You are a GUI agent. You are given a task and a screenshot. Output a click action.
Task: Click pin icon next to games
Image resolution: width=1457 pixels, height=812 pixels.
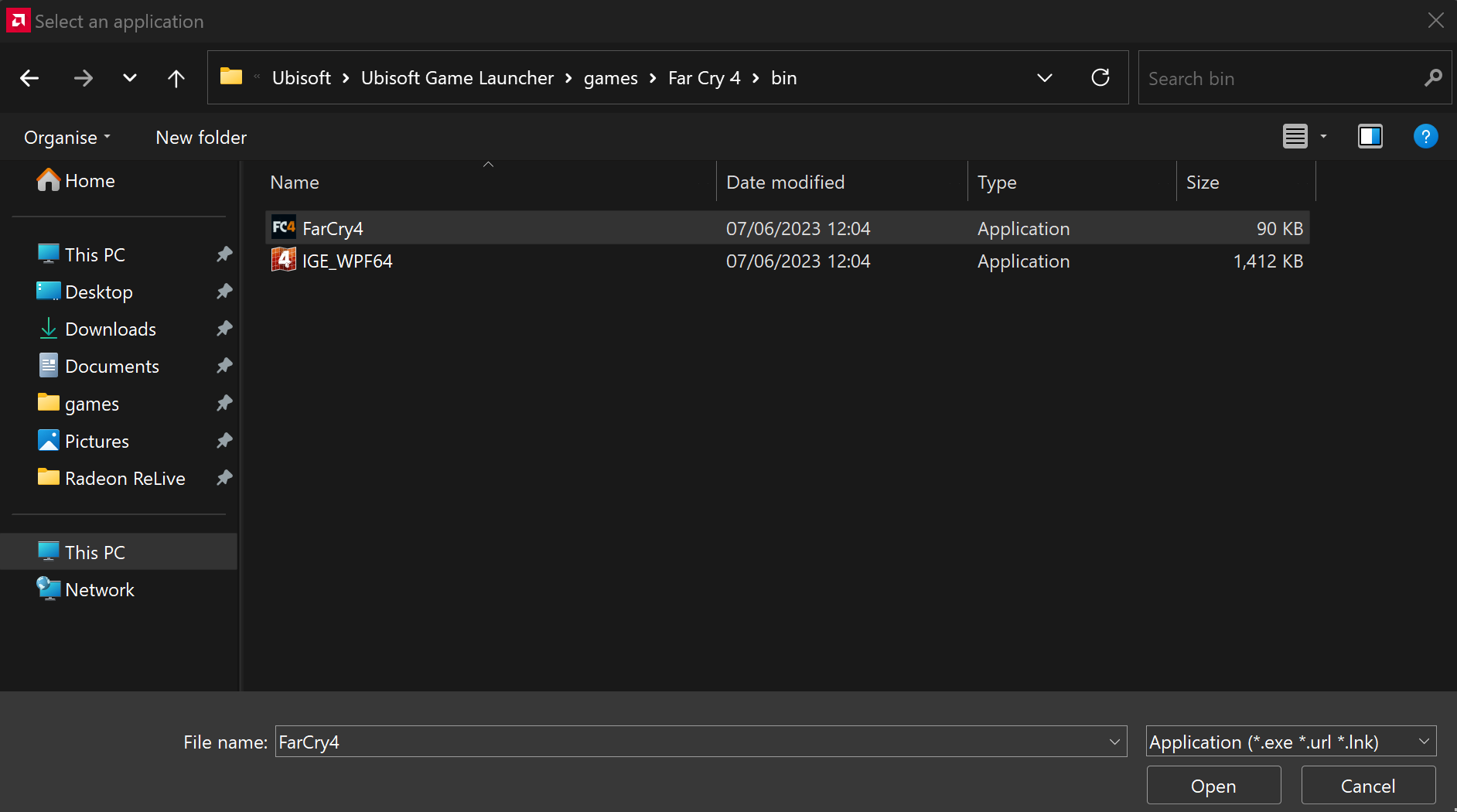[x=224, y=404]
